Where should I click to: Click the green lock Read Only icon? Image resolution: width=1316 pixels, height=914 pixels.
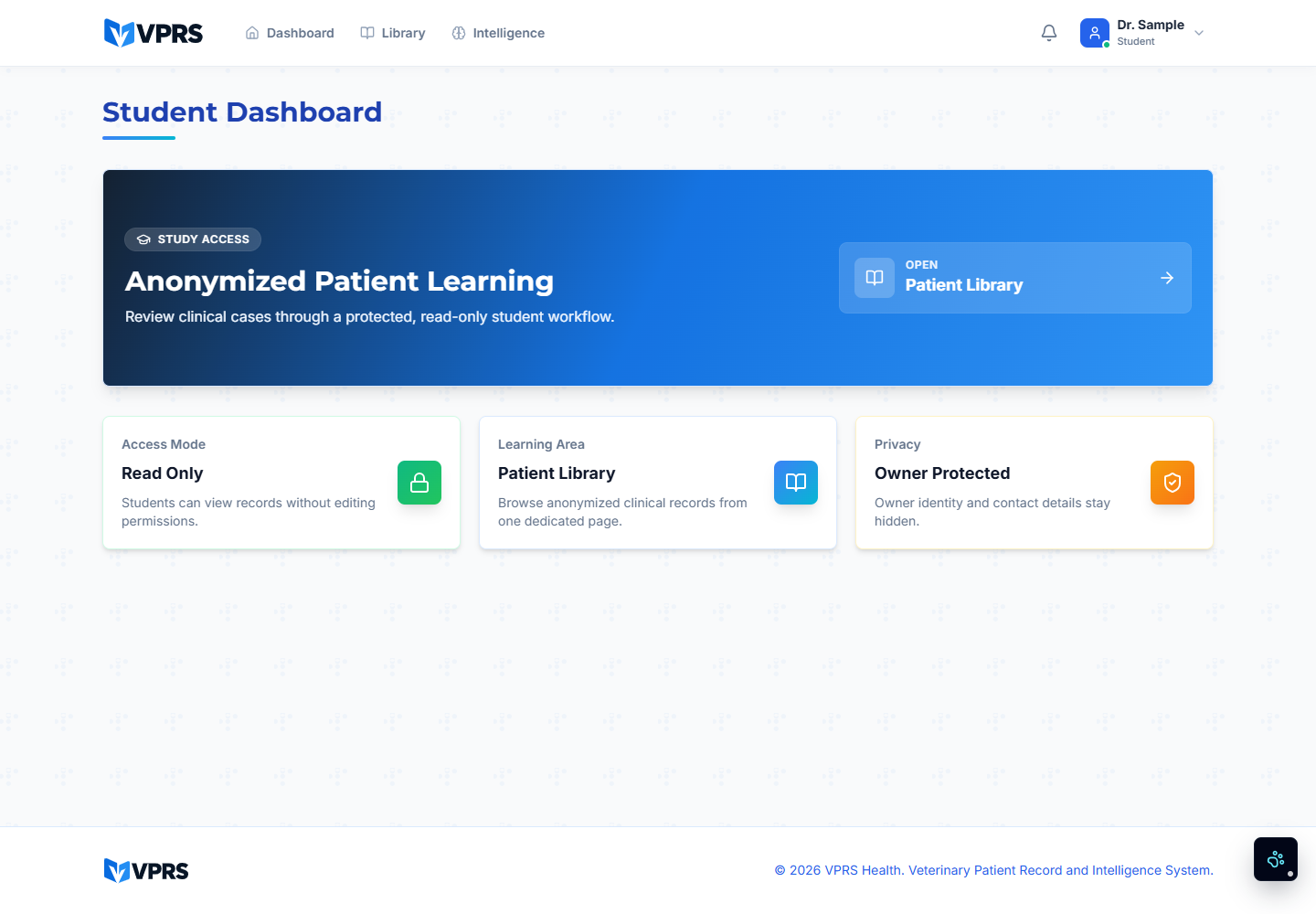419,483
